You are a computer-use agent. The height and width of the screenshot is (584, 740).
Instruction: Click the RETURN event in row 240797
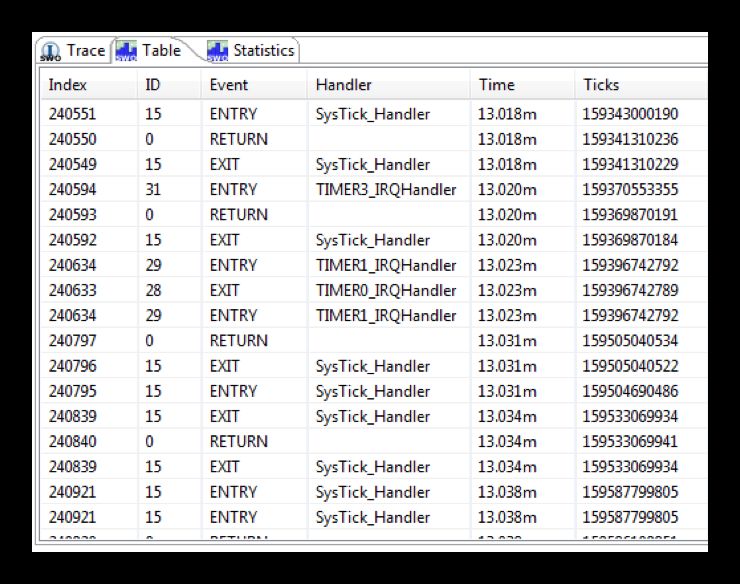tap(238, 341)
